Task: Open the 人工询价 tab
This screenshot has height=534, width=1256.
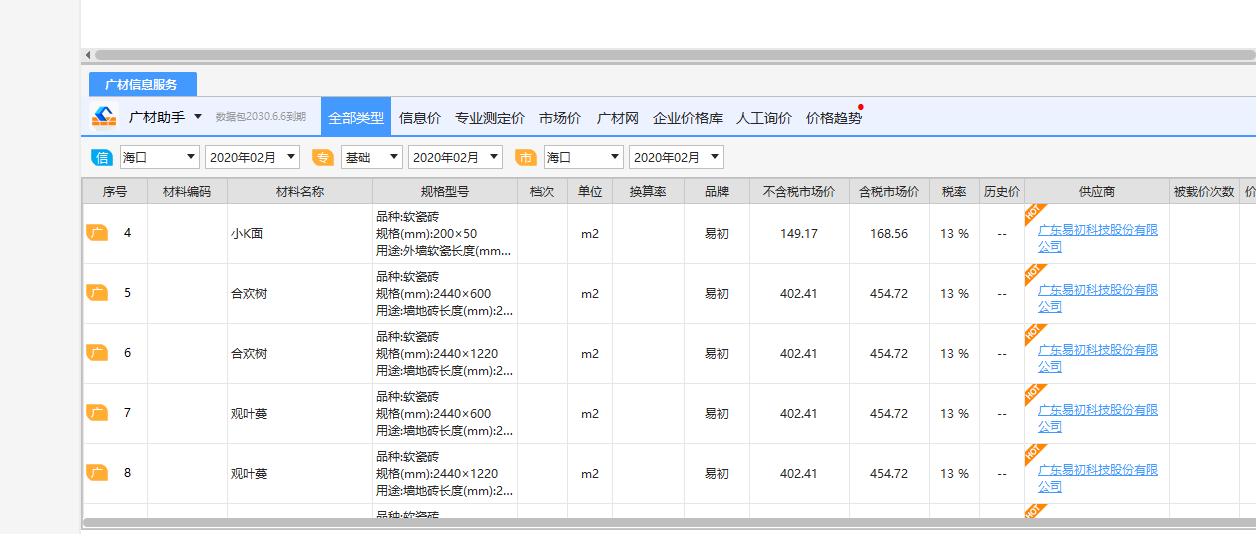Action: point(764,117)
